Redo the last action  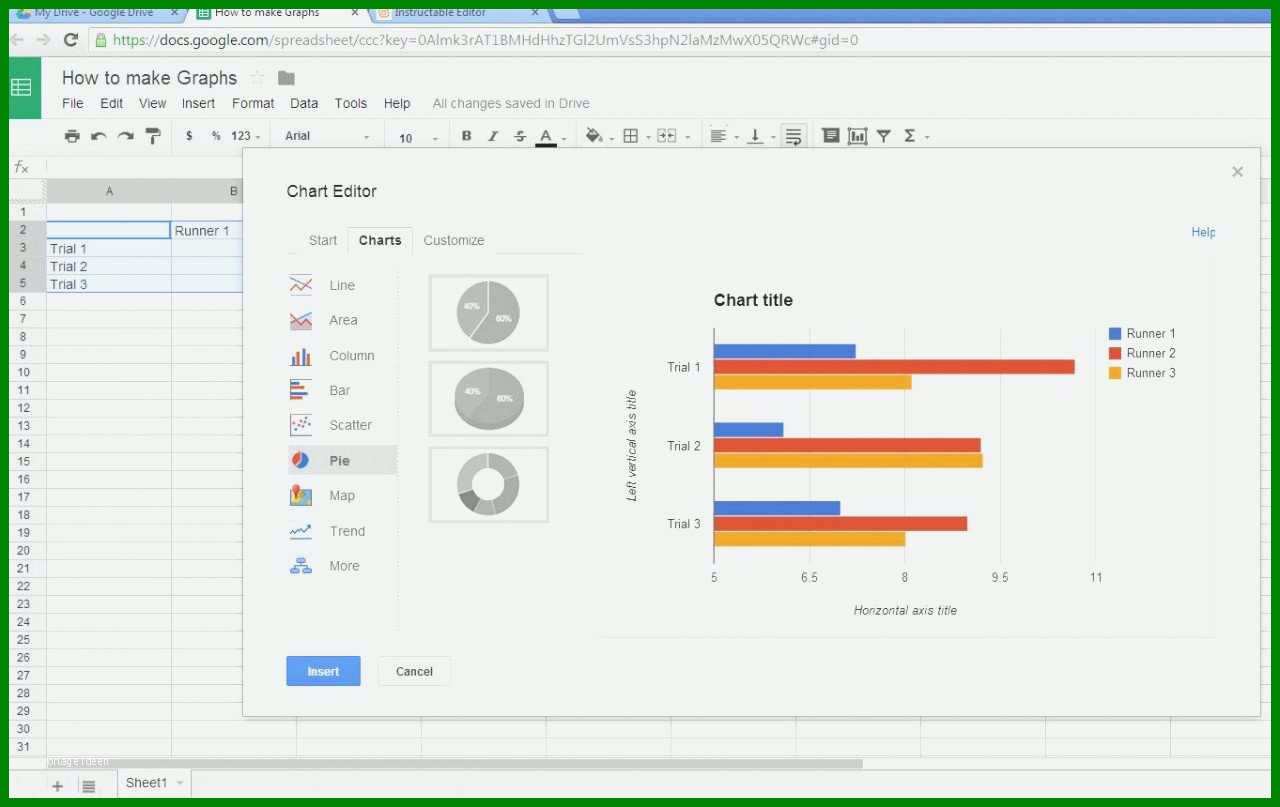coord(125,136)
